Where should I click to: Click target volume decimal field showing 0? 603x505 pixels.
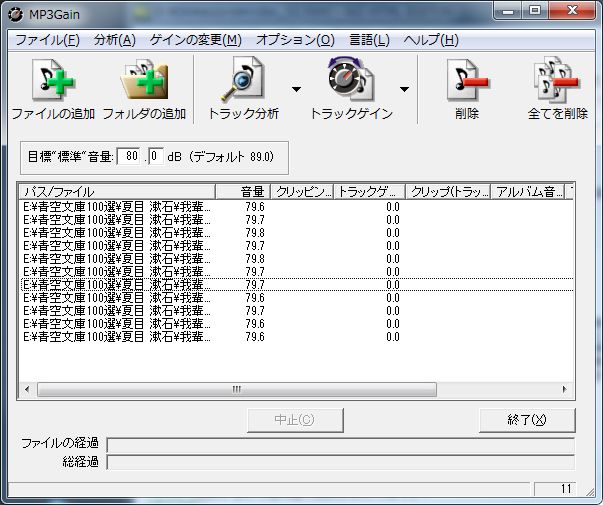156,156
